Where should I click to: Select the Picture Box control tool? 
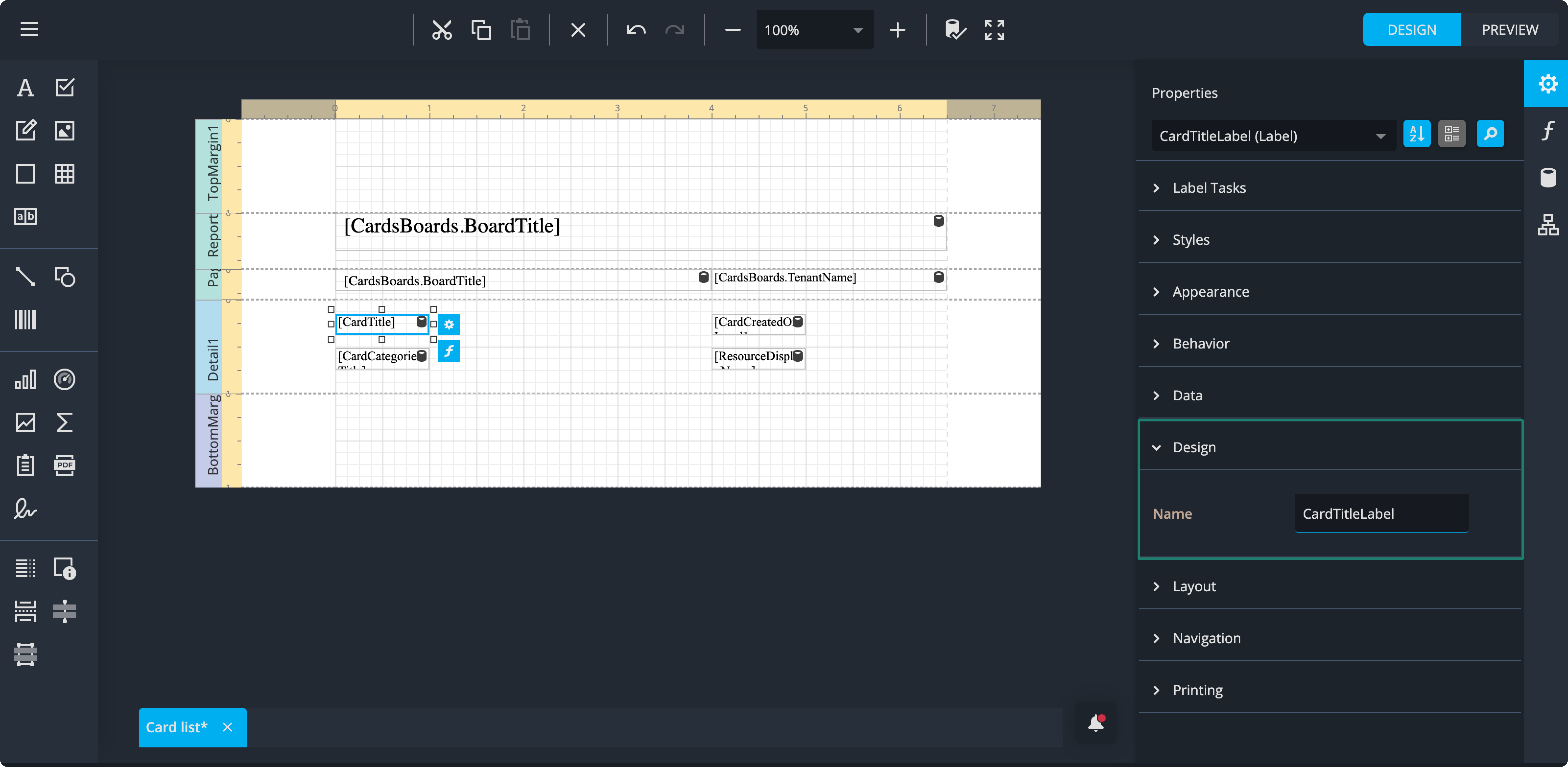pos(65,130)
